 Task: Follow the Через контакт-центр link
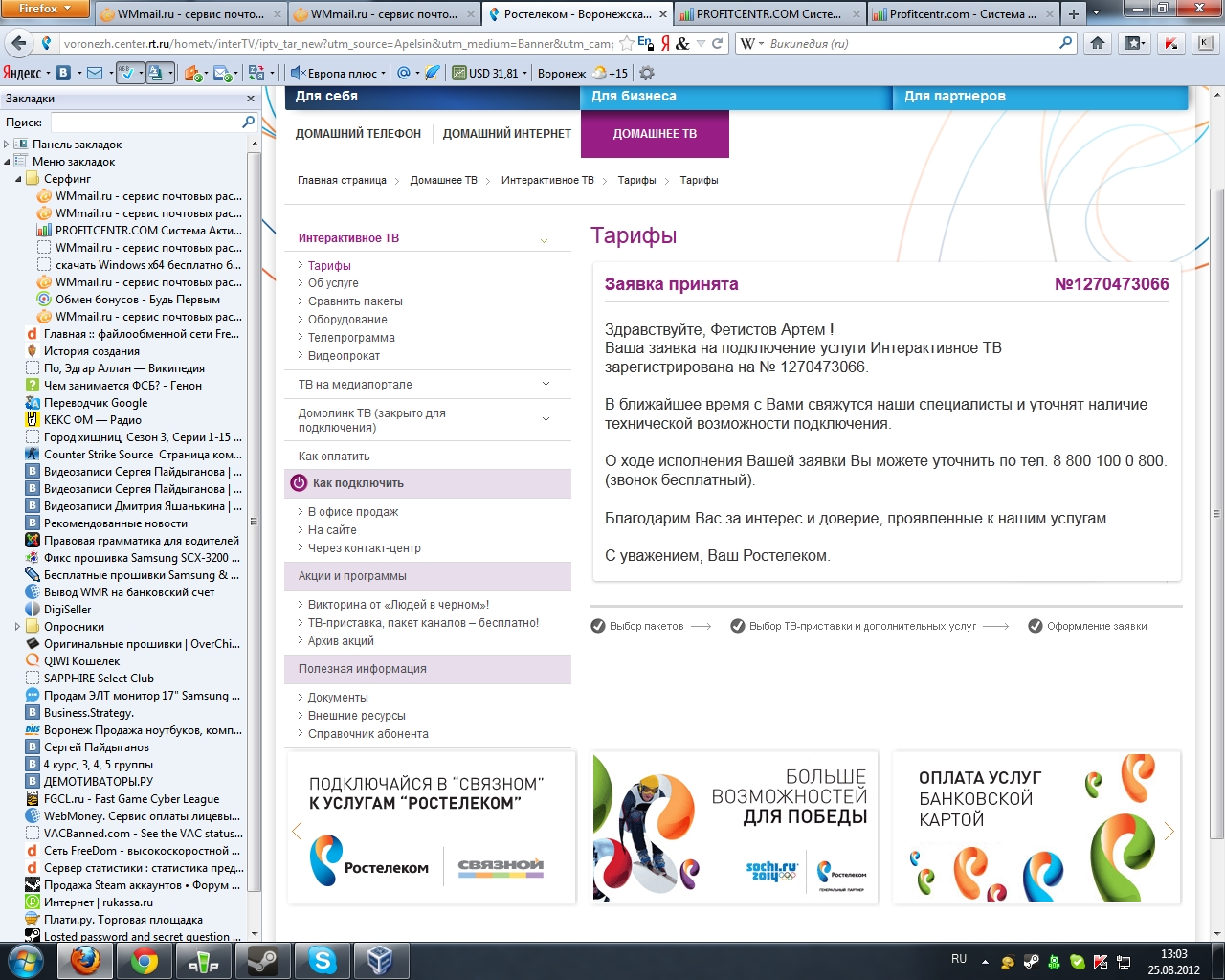tap(365, 548)
